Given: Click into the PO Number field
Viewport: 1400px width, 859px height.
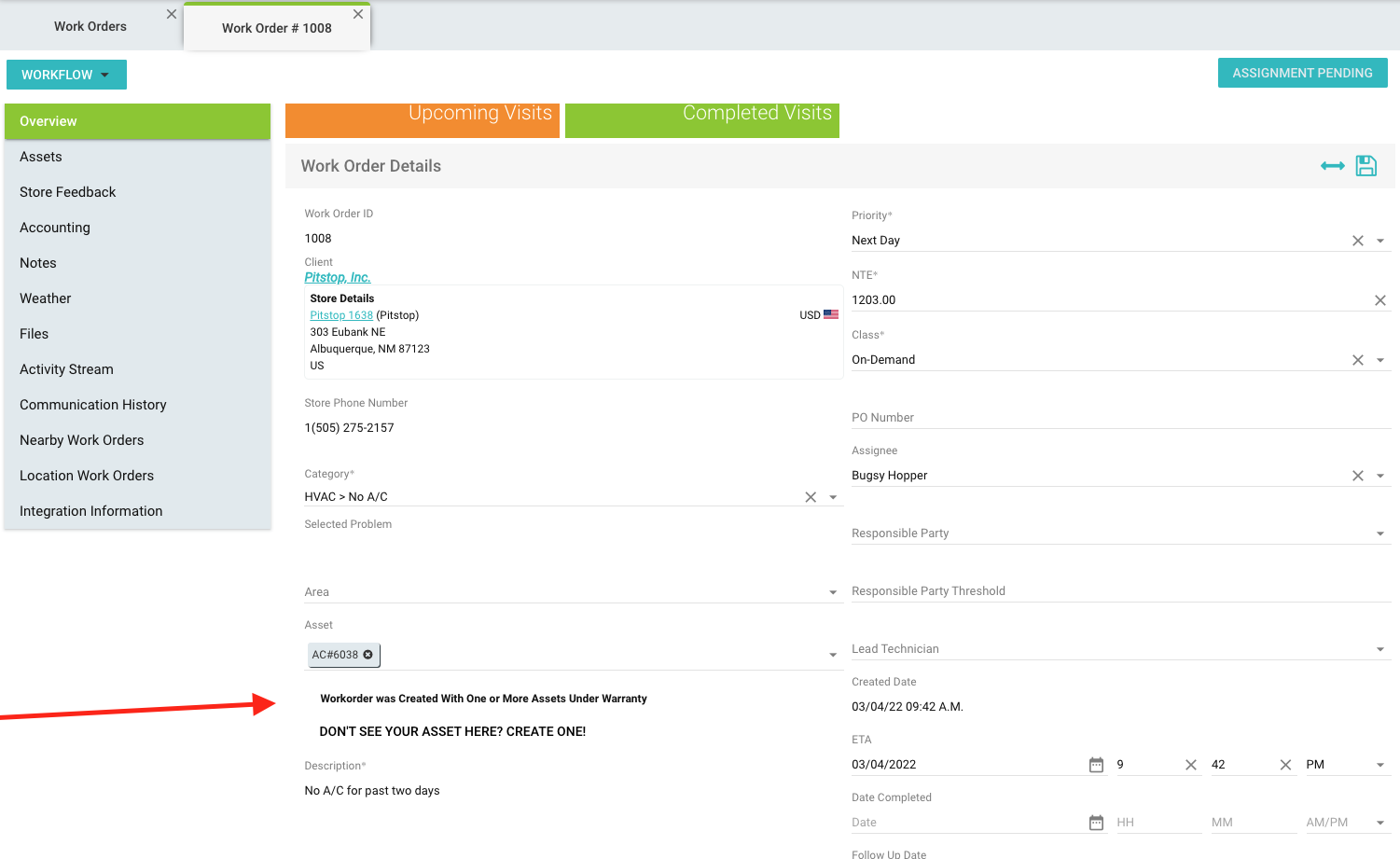Looking at the screenshot, I should (1119, 418).
